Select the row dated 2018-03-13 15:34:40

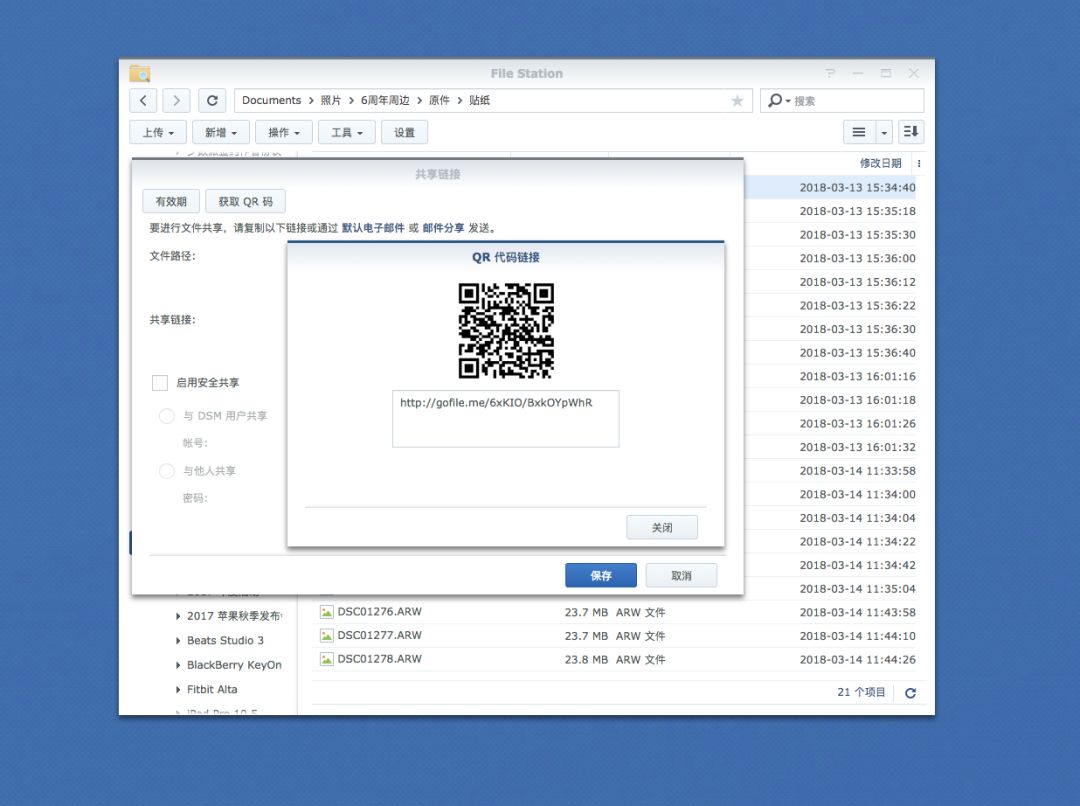(x=830, y=187)
